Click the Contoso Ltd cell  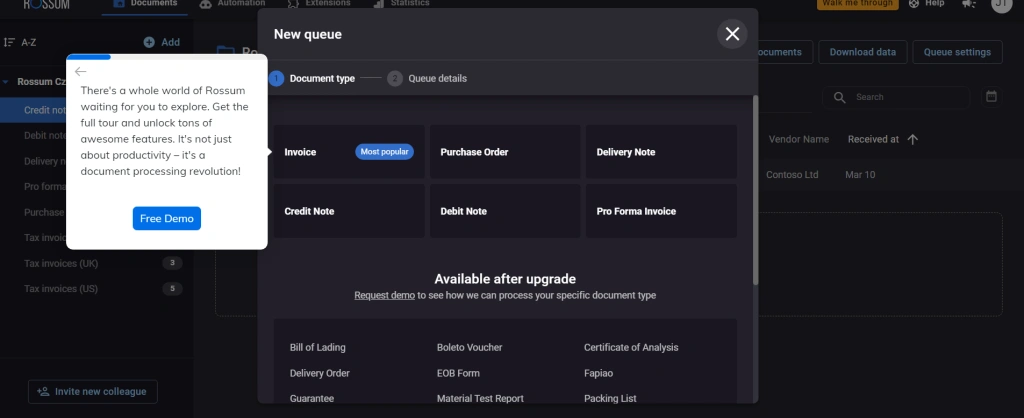[792, 175]
